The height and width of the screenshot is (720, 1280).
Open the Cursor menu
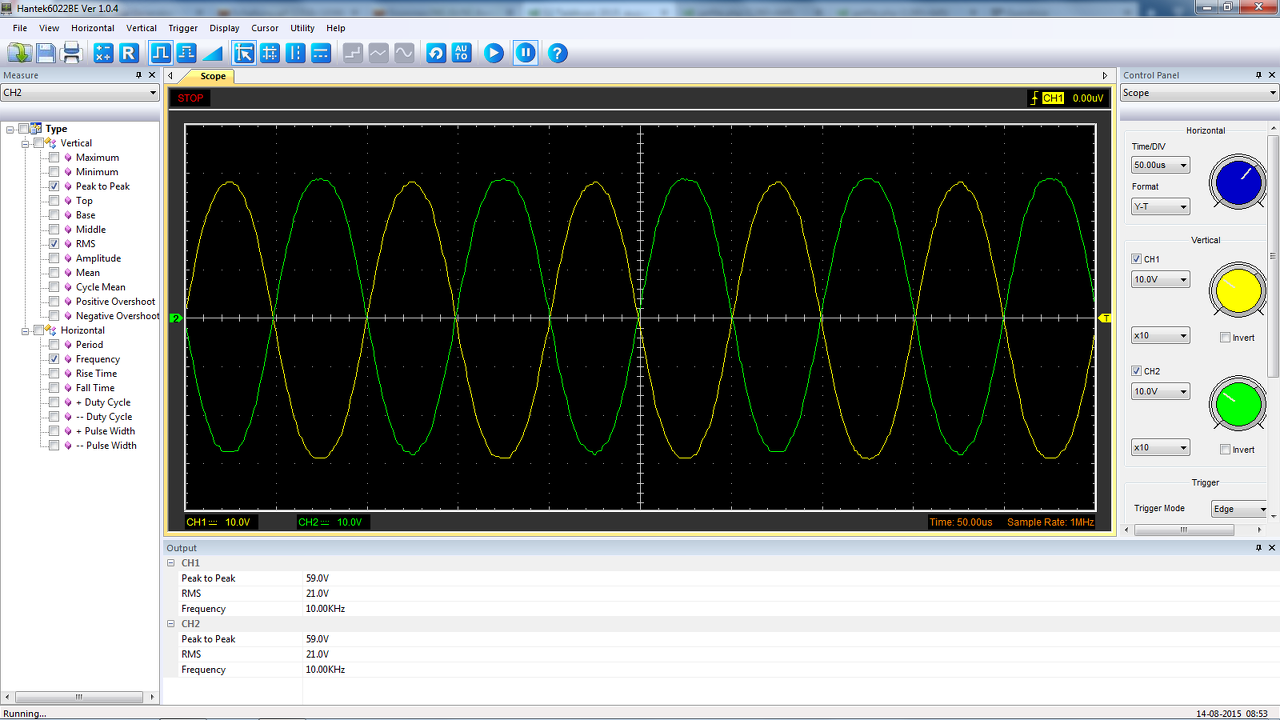[265, 28]
